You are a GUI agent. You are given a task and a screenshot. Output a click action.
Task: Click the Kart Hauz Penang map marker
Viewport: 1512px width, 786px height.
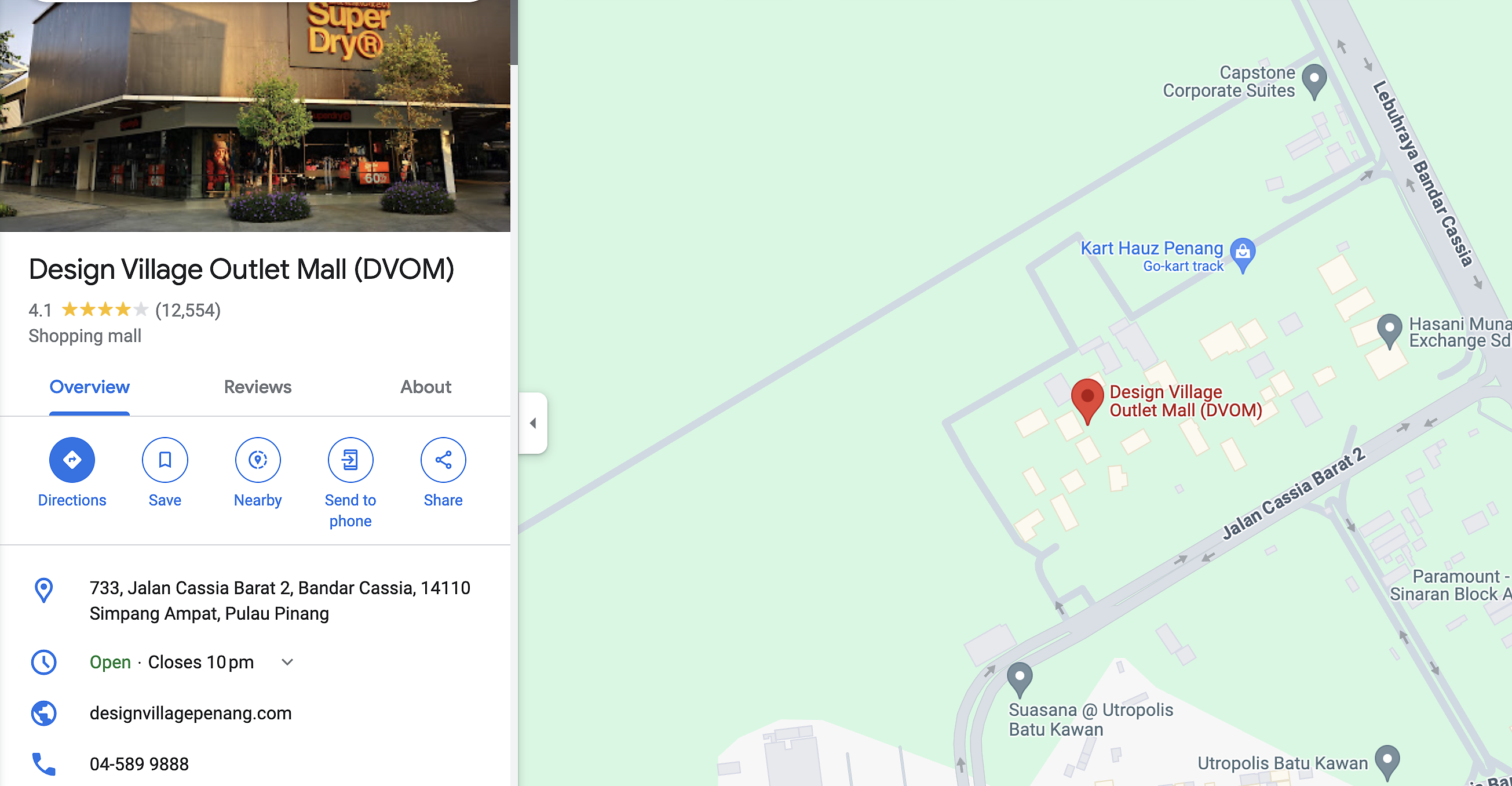pyautogui.click(x=1243, y=254)
